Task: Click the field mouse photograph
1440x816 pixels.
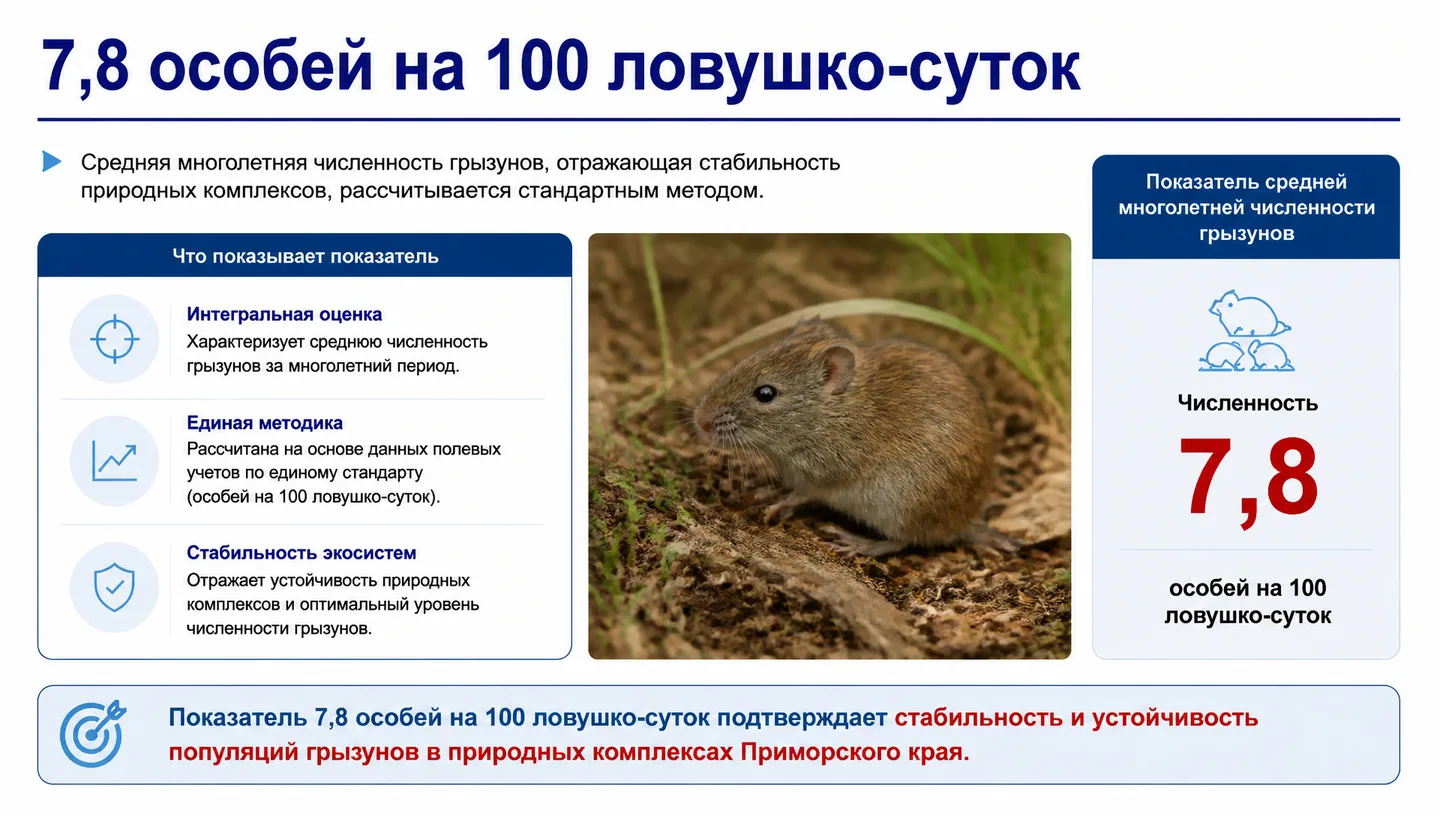Action: coord(829,446)
